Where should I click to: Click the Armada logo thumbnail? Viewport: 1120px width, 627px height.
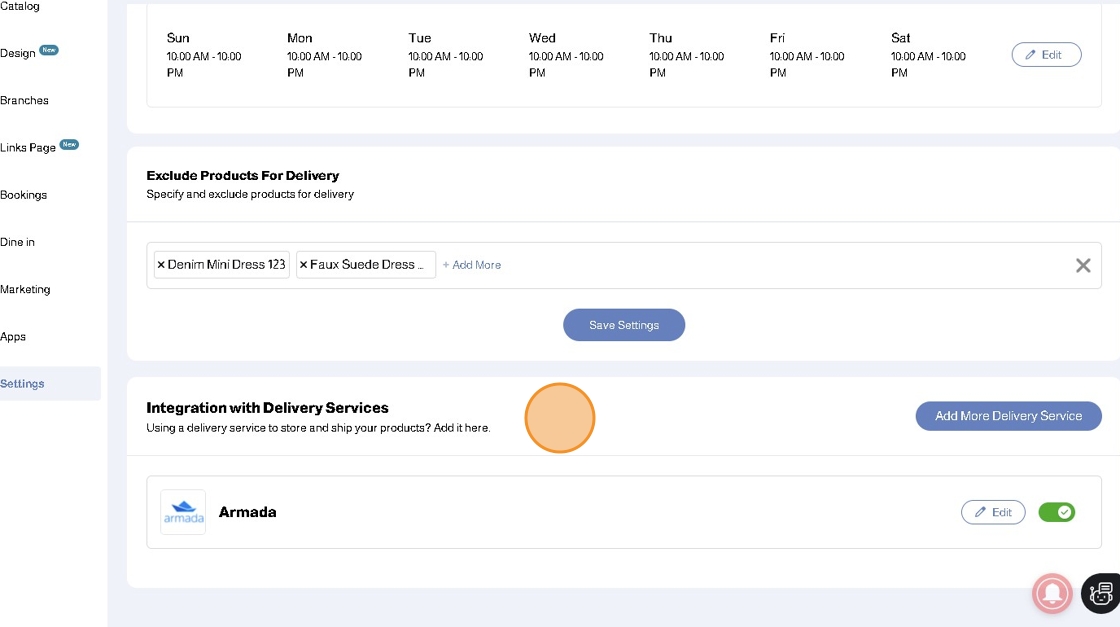tap(183, 512)
